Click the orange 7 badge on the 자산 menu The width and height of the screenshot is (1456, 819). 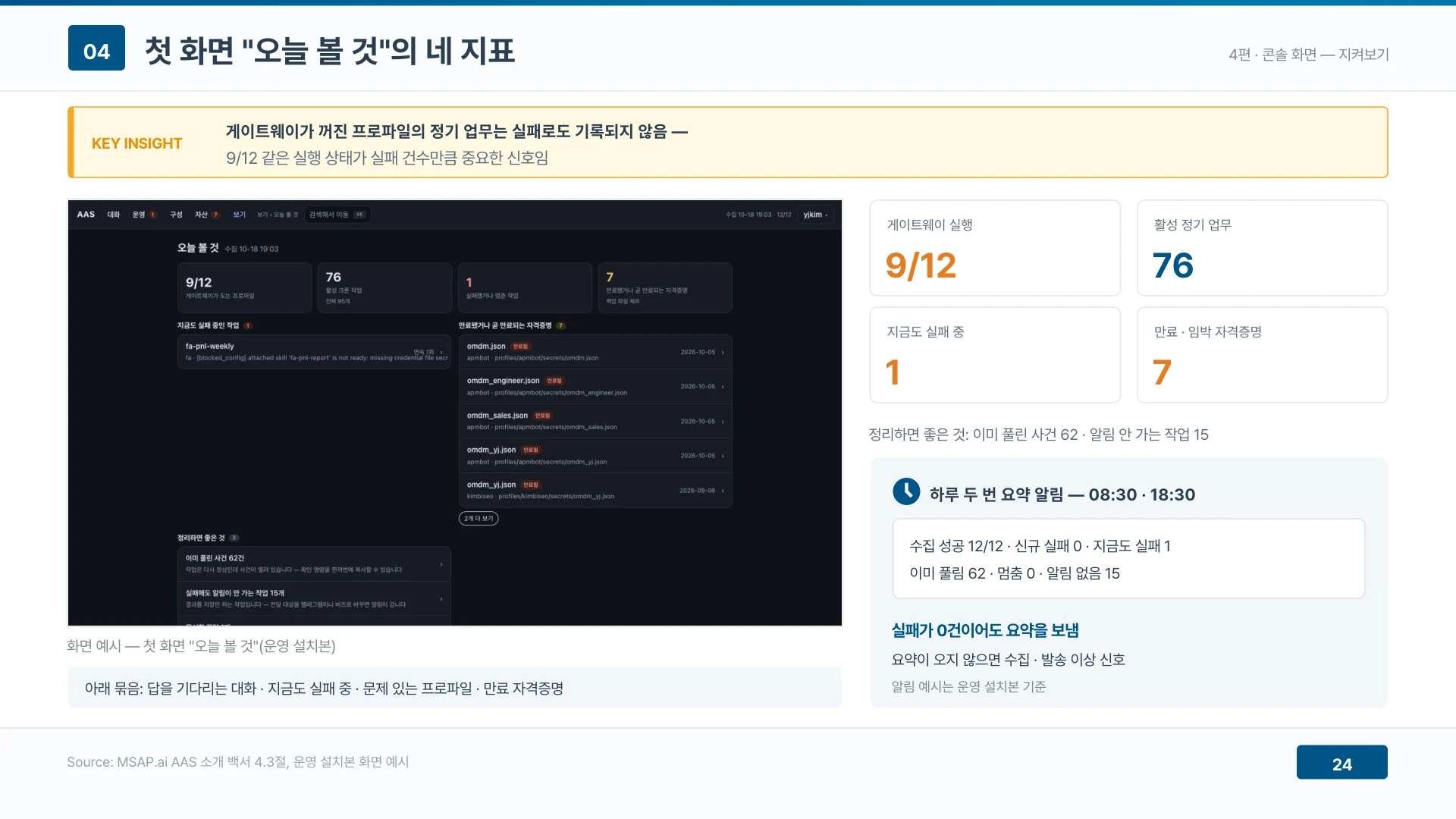(215, 215)
